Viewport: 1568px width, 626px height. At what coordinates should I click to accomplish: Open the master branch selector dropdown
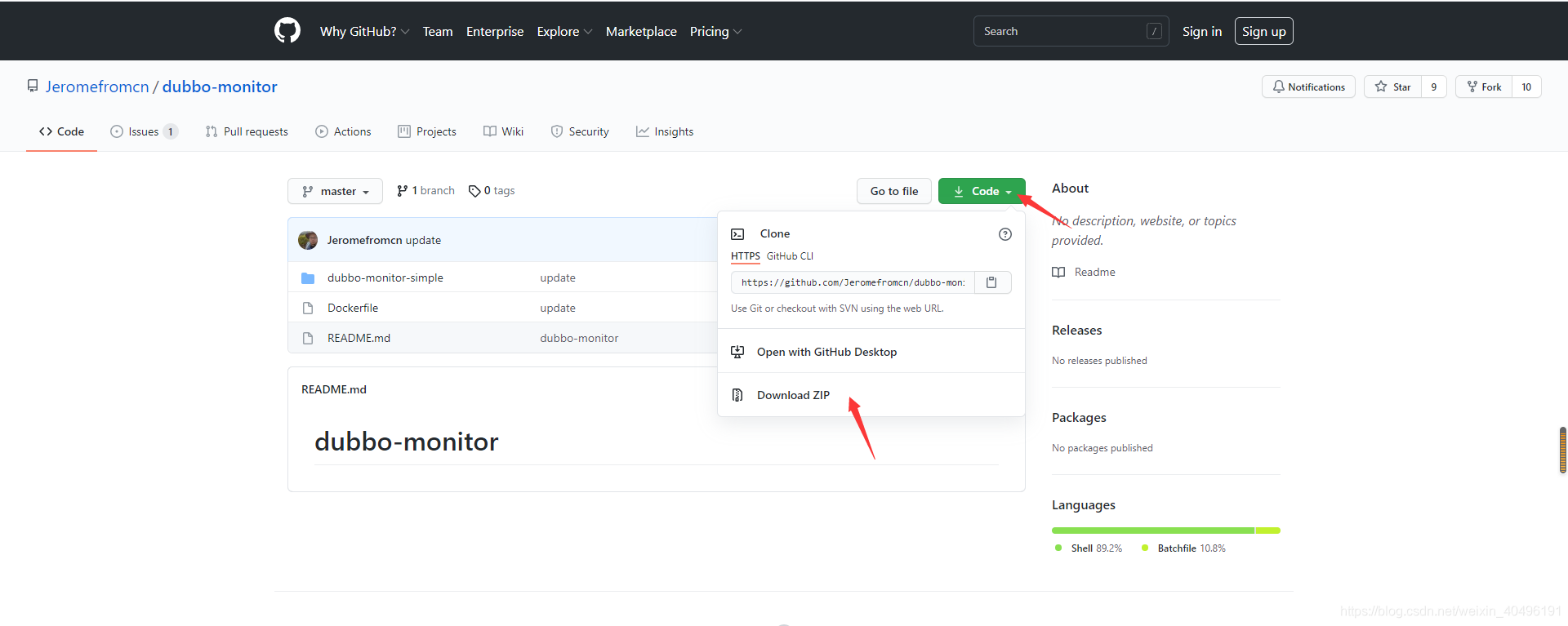tap(335, 191)
